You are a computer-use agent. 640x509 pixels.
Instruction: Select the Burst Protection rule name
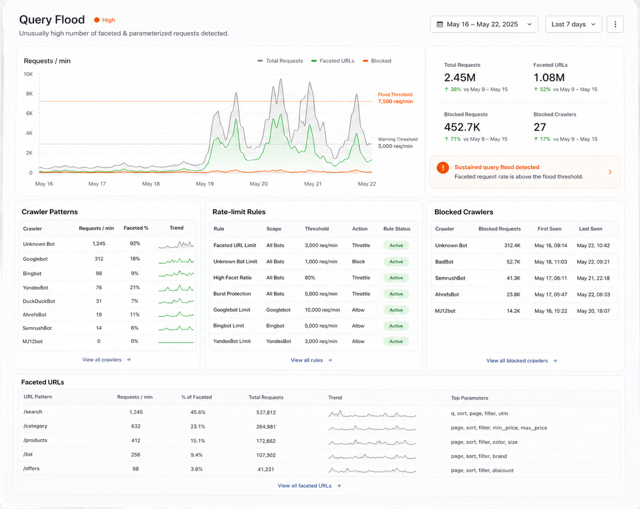(x=232, y=294)
